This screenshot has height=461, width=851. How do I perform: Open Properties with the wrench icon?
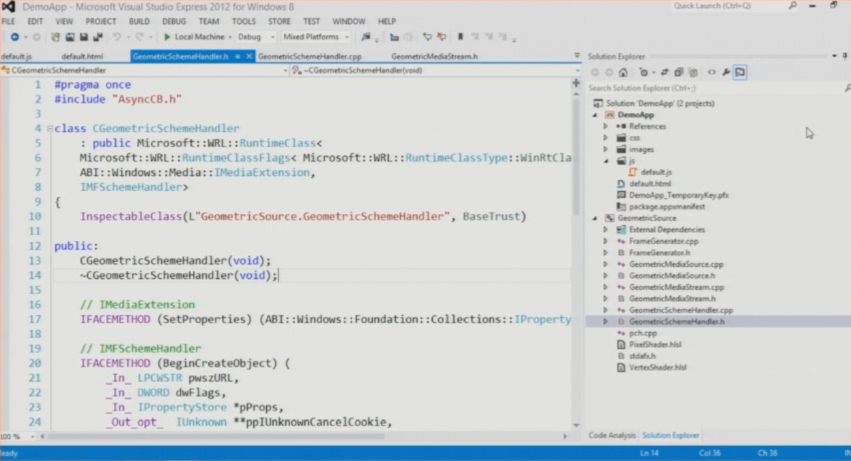pyautogui.click(x=726, y=72)
